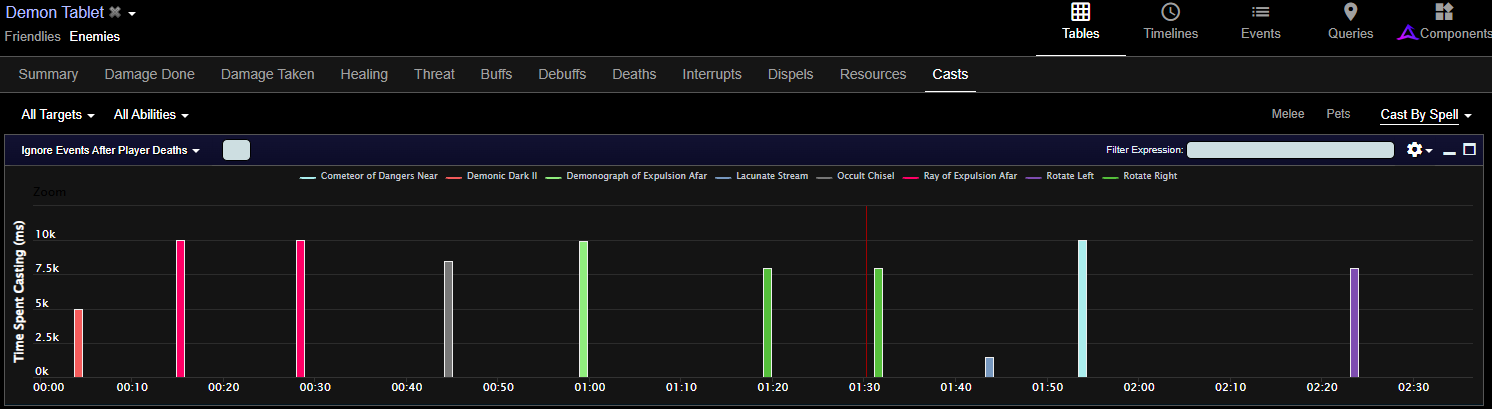
Task: Open the Resources tab
Action: [x=873, y=74]
